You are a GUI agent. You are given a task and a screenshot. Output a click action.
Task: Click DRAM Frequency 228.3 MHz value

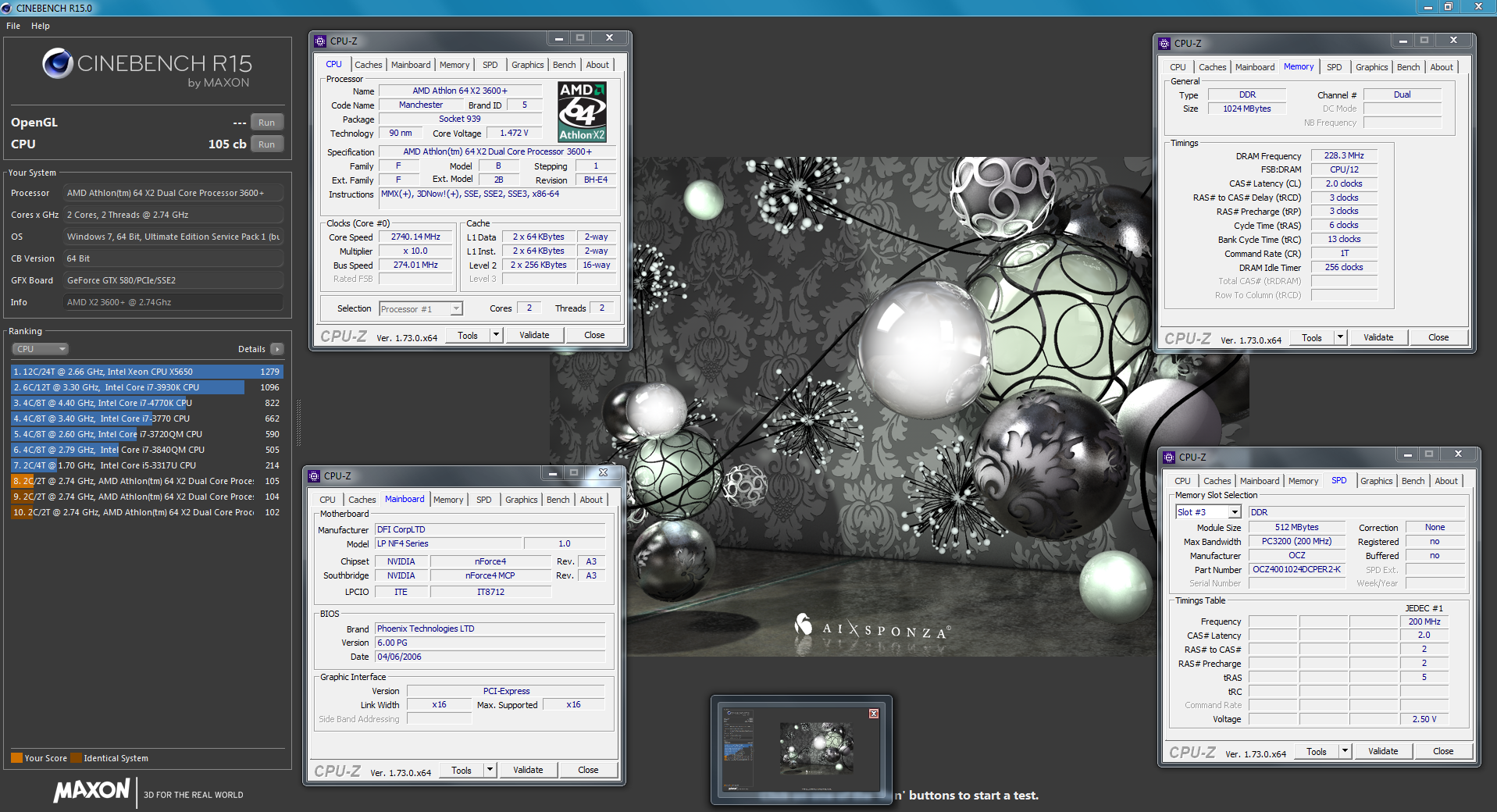point(1344,156)
